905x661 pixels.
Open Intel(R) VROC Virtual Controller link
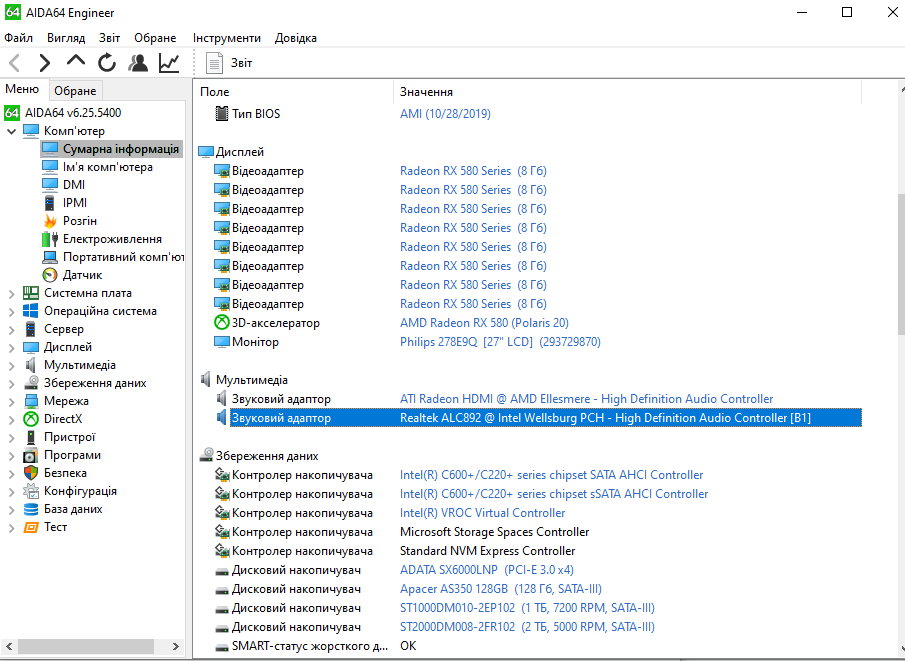[483, 513]
